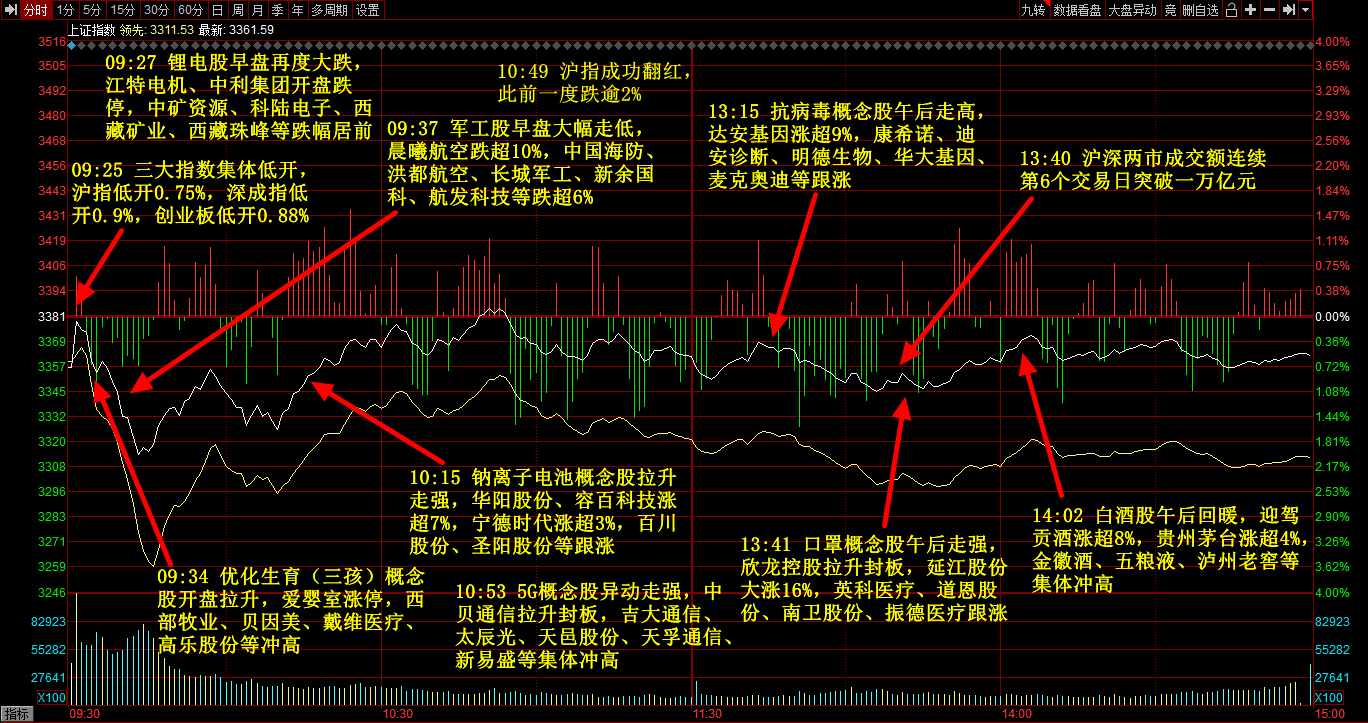Click 删自选 to remove from watchlist
The image size is (1368, 723).
point(1200,10)
